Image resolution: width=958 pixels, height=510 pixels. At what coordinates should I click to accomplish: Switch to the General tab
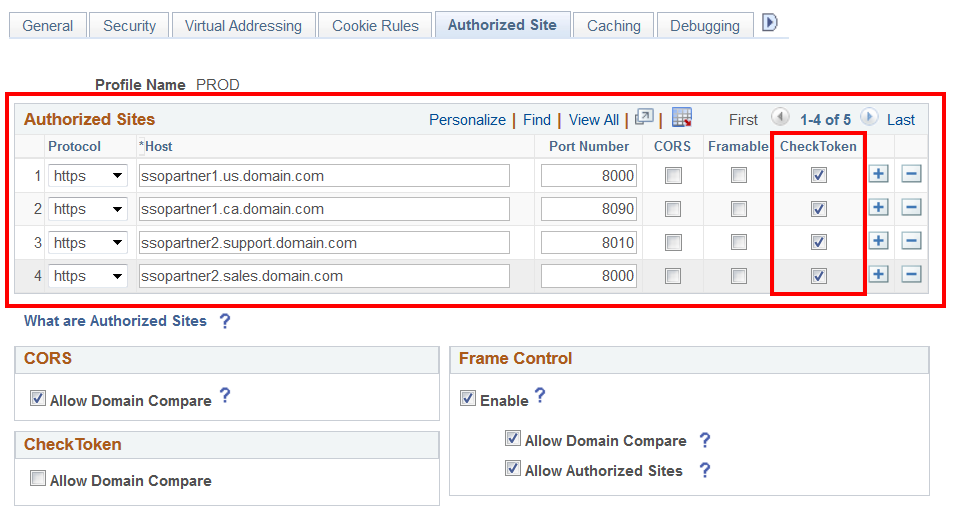(x=48, y=26)
